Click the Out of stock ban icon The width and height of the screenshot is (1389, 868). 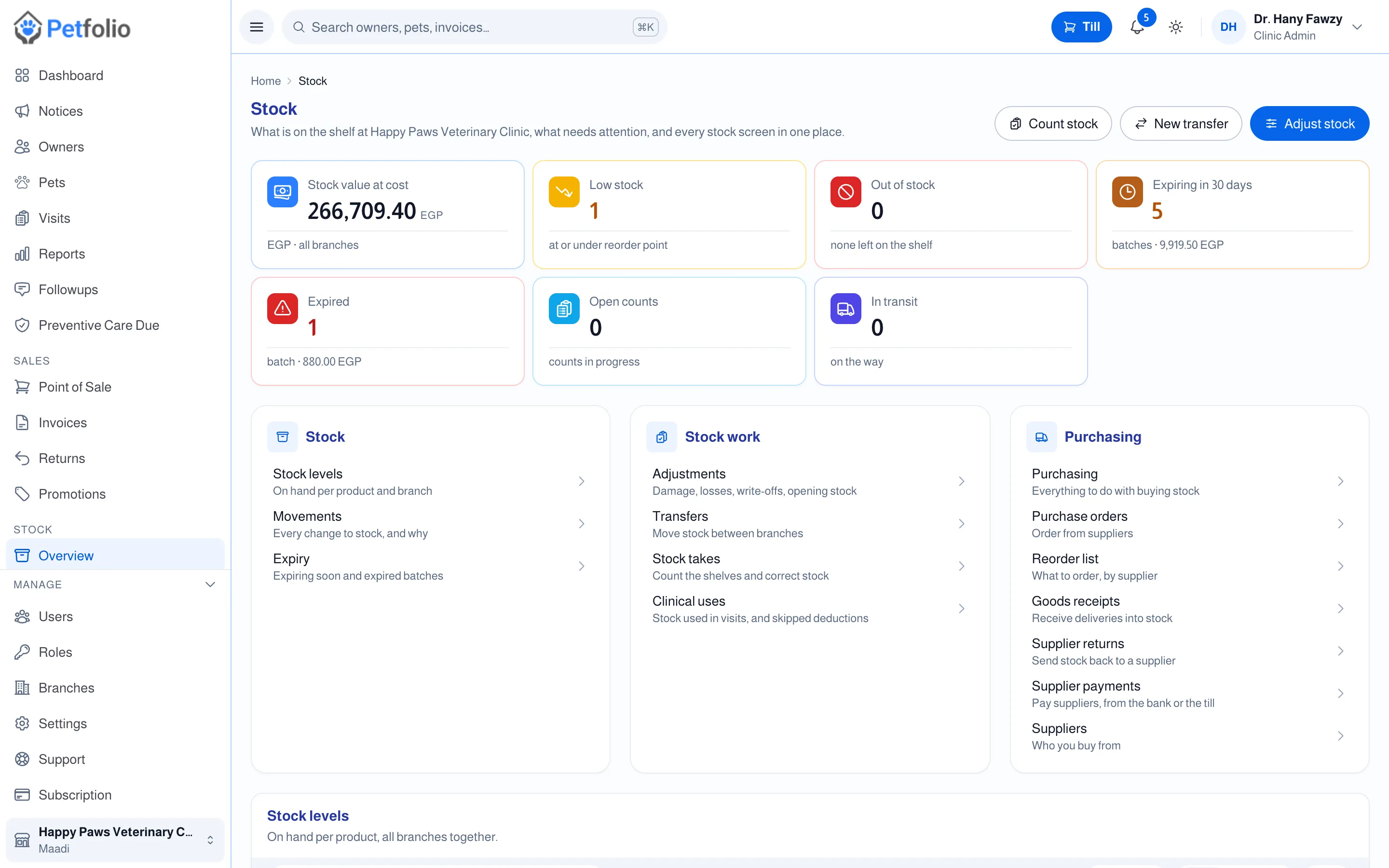coord(845,192)
